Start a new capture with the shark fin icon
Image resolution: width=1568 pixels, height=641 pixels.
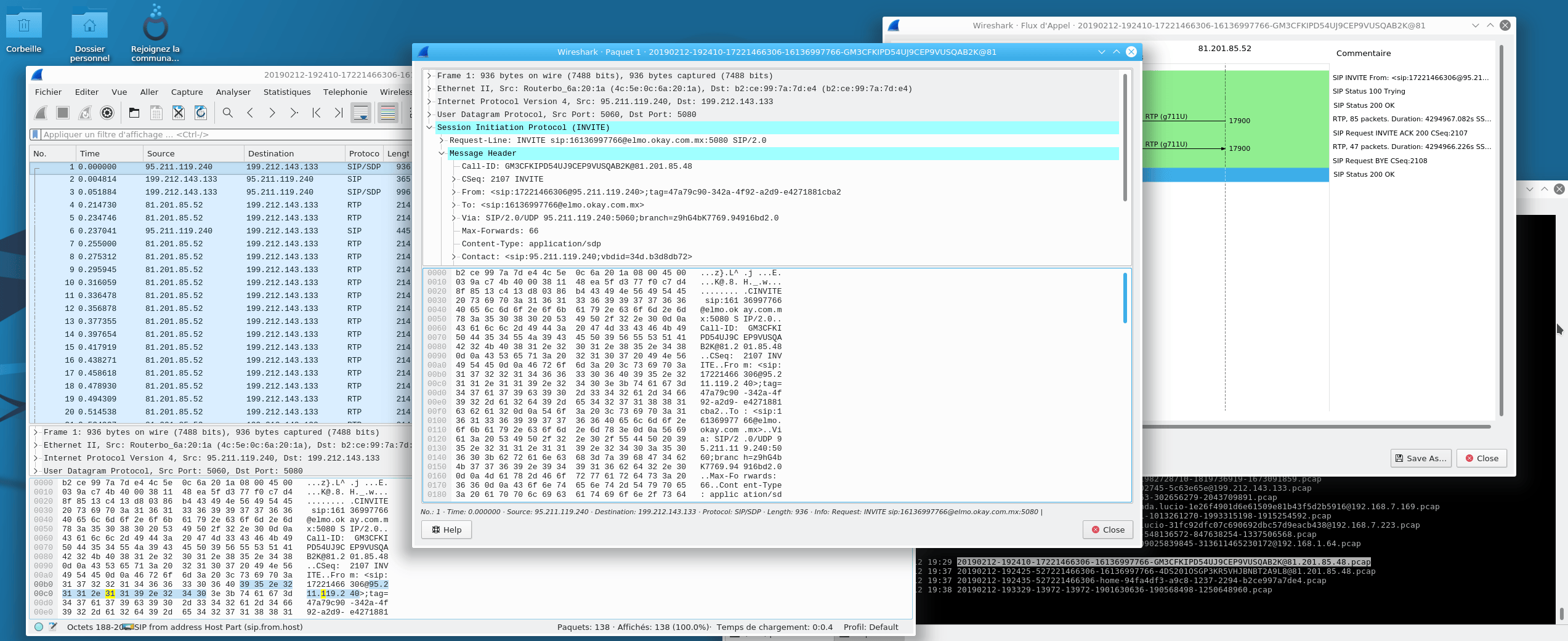pos(41,113)
